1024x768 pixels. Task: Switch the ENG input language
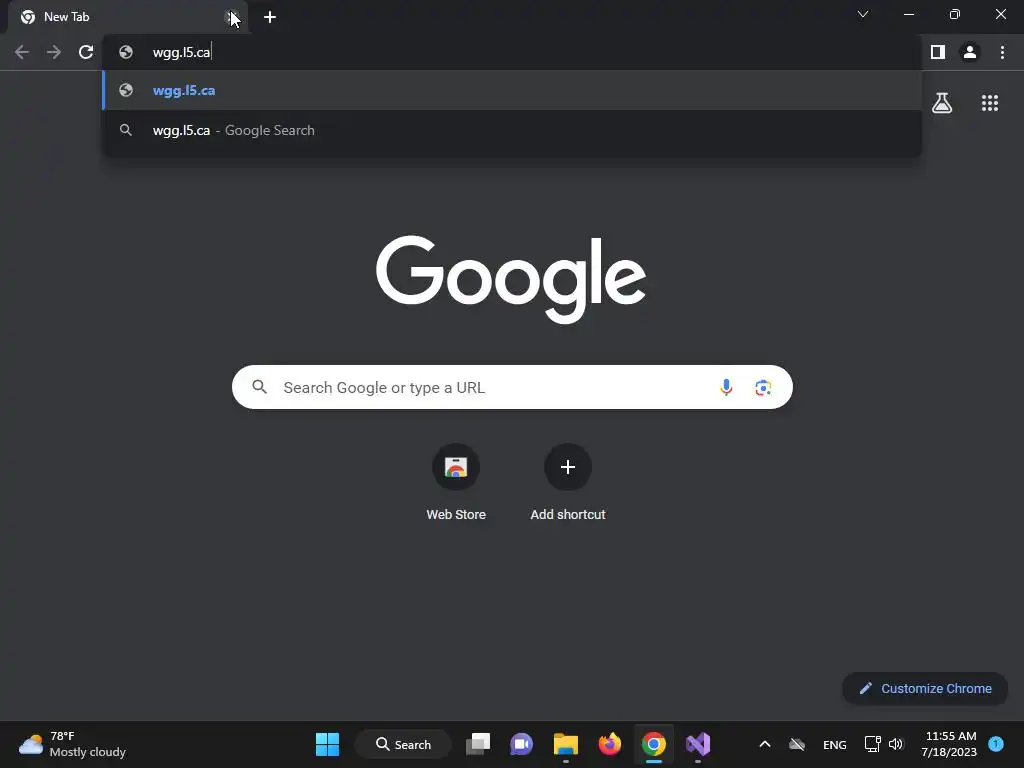point(835,744)
